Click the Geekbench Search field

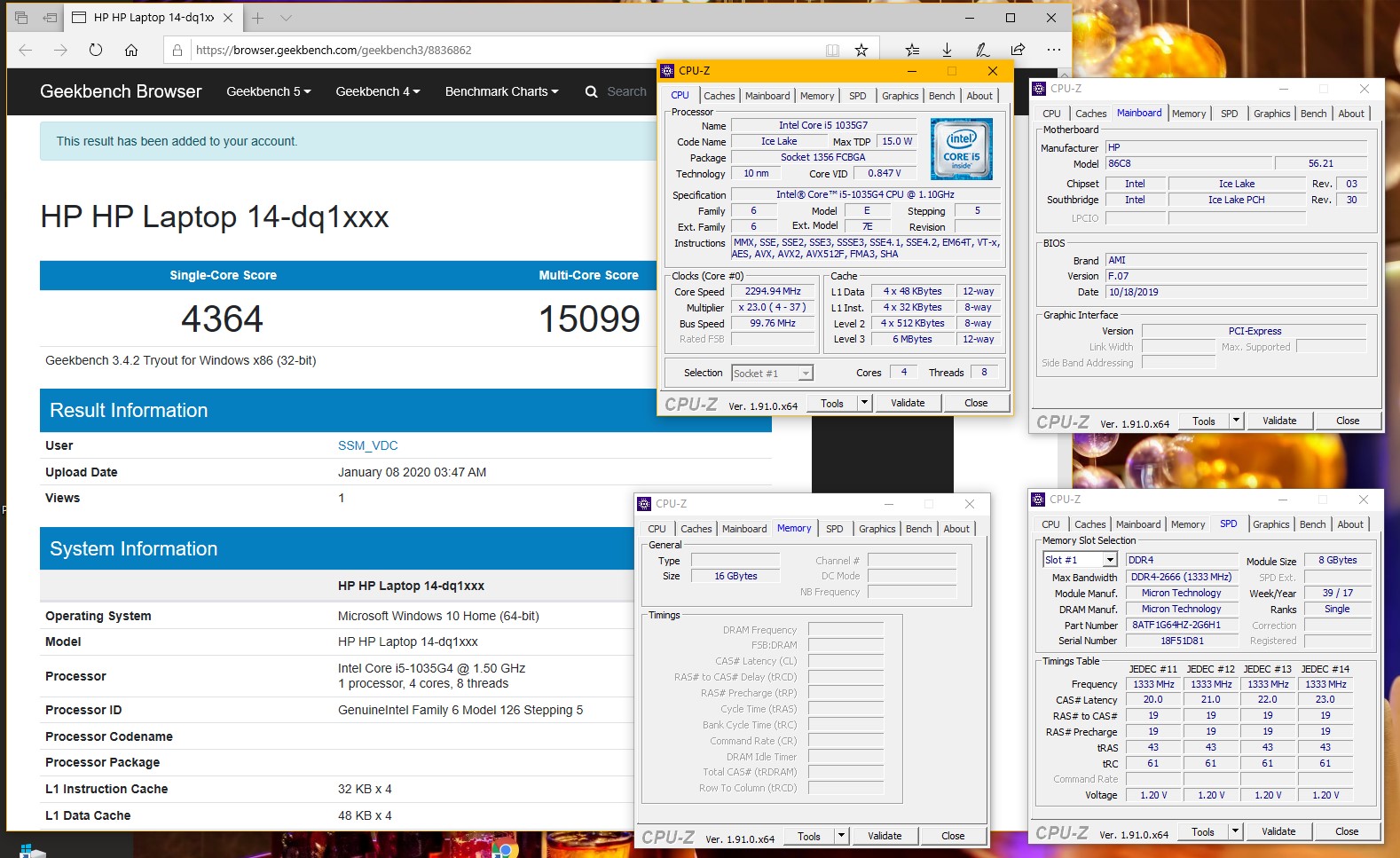[x=626, y=91]
